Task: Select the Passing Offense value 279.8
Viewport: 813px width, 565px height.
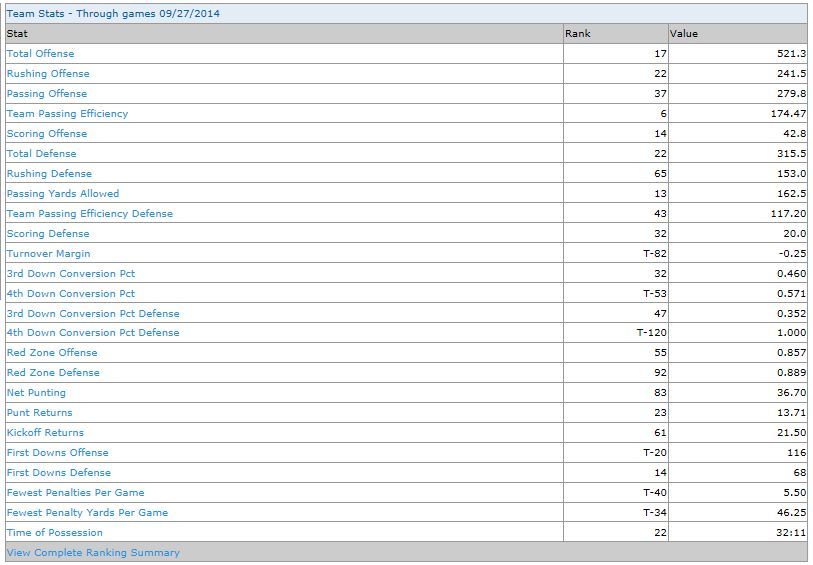Action: click(x=791, y=93)
